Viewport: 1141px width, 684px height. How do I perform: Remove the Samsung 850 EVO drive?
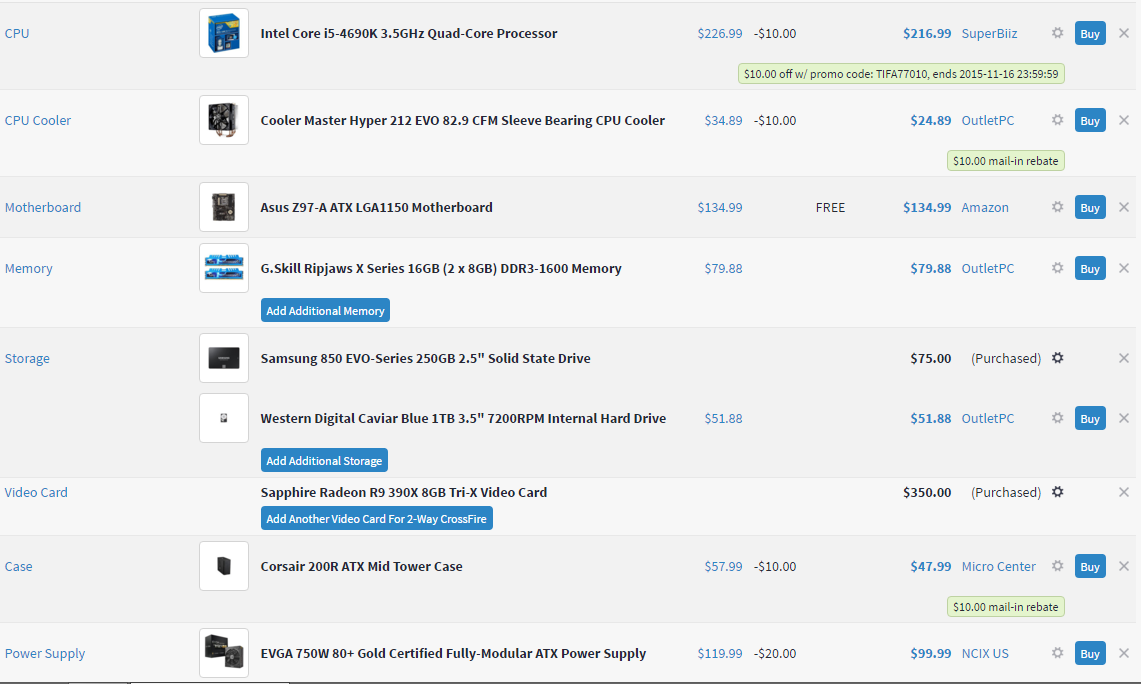1124,358
